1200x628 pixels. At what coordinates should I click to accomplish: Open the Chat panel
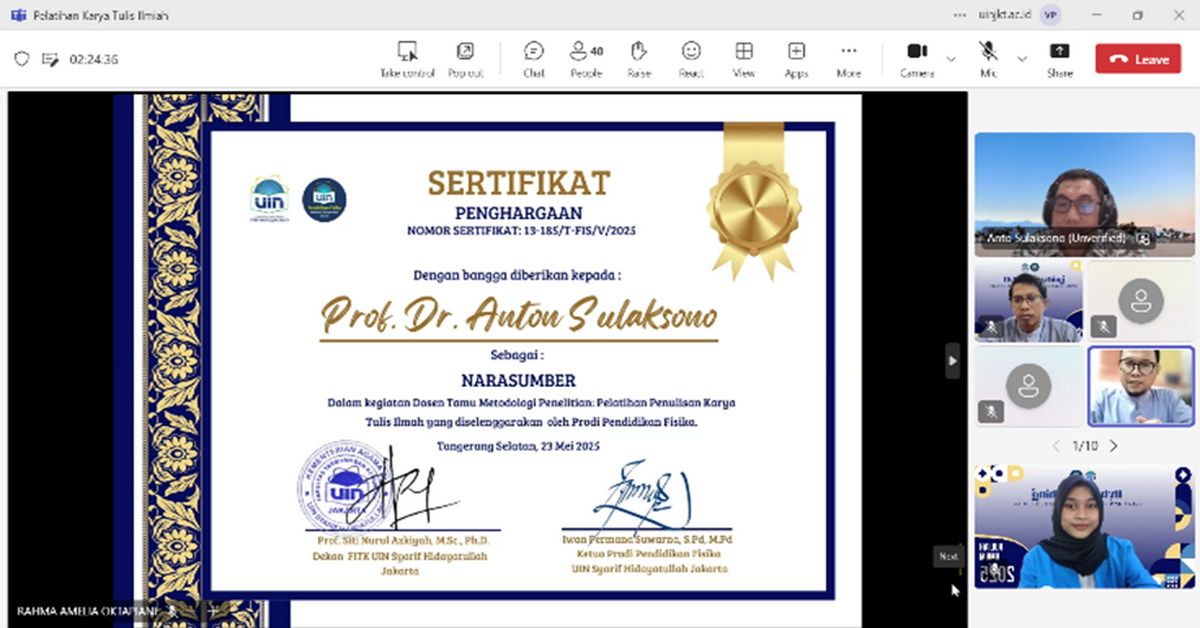pos(534,59)
